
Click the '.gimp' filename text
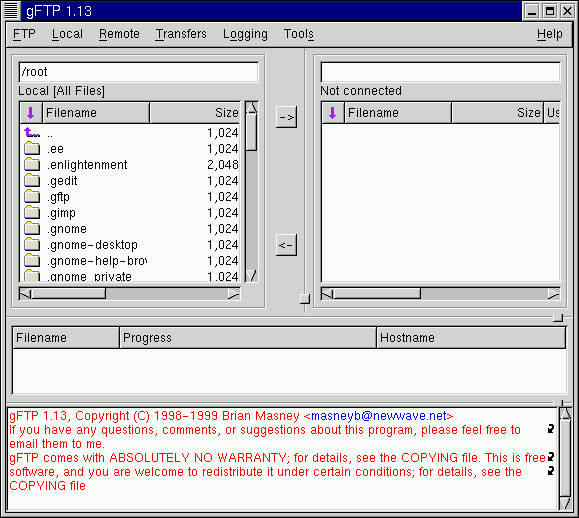point(61,213)
